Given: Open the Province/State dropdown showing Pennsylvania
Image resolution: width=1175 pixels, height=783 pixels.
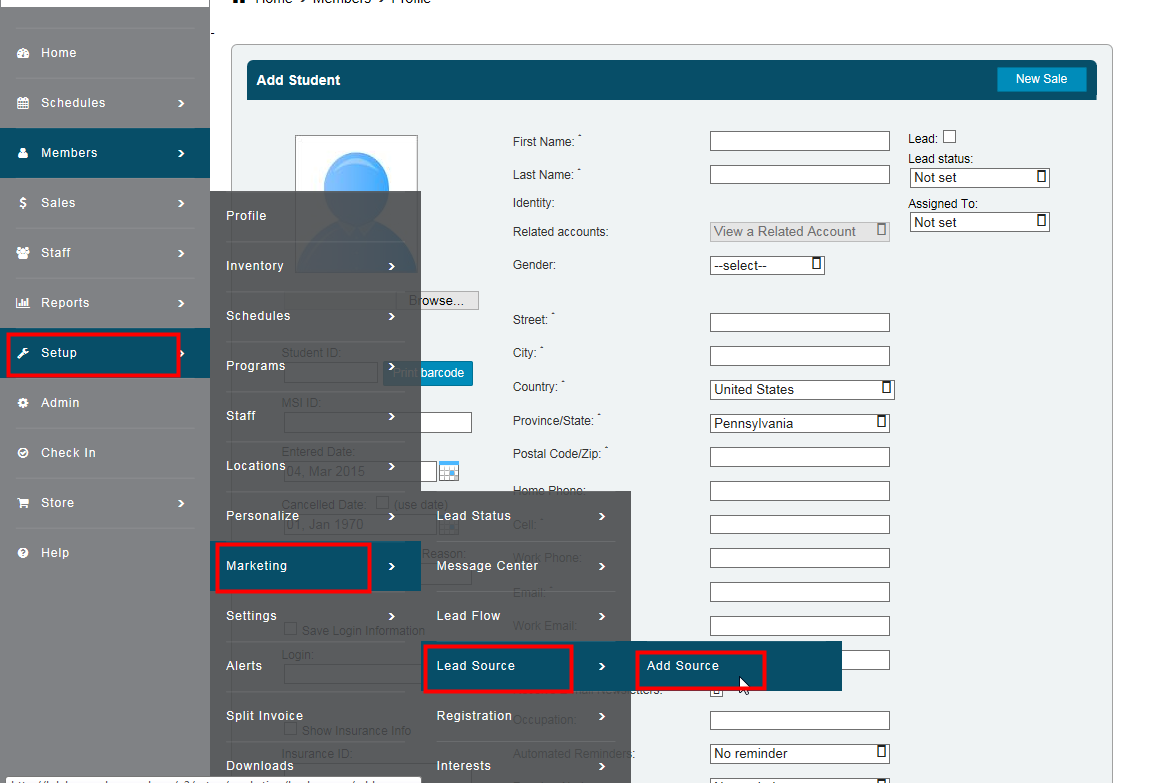Looking at the screenshot, I should point(799,423).
